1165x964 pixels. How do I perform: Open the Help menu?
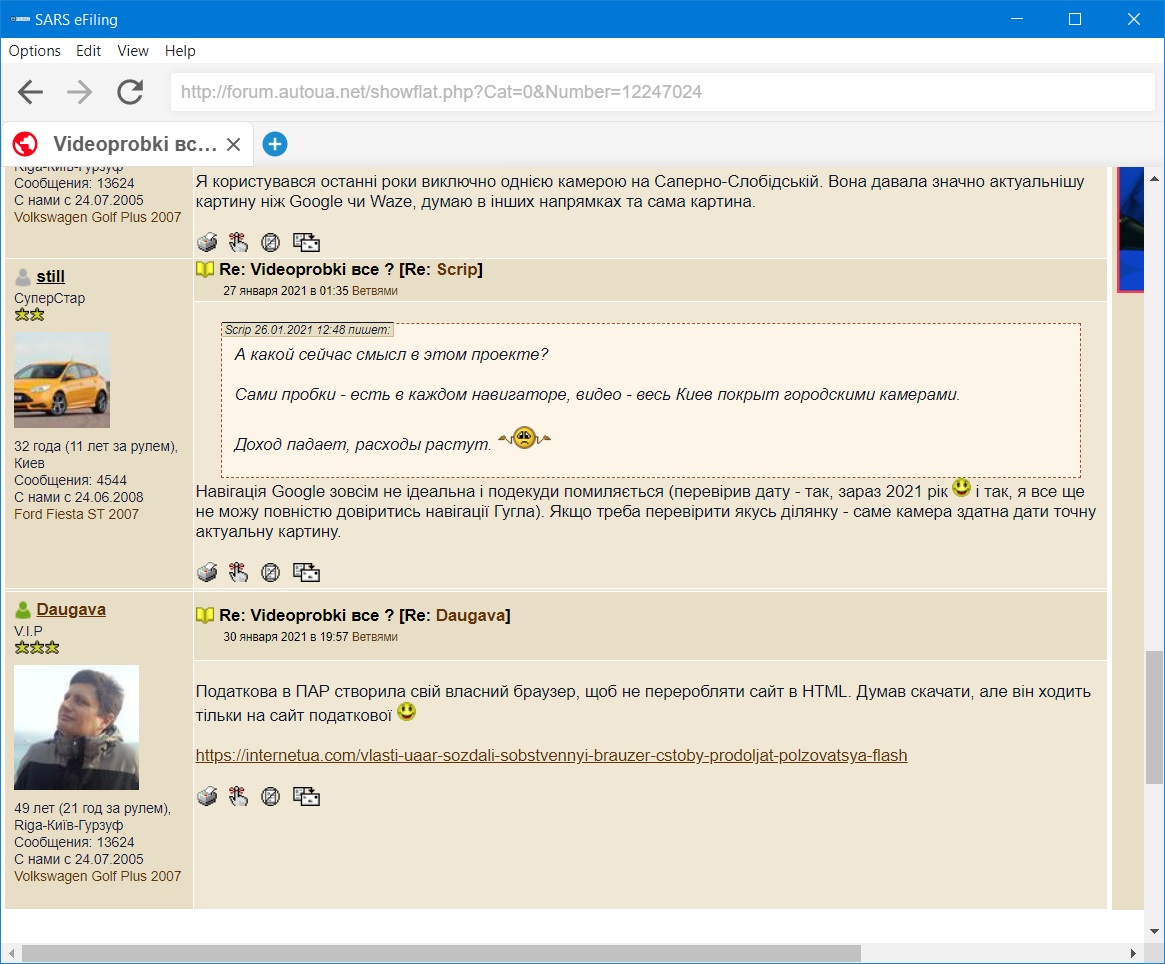(x=180, y=51)
